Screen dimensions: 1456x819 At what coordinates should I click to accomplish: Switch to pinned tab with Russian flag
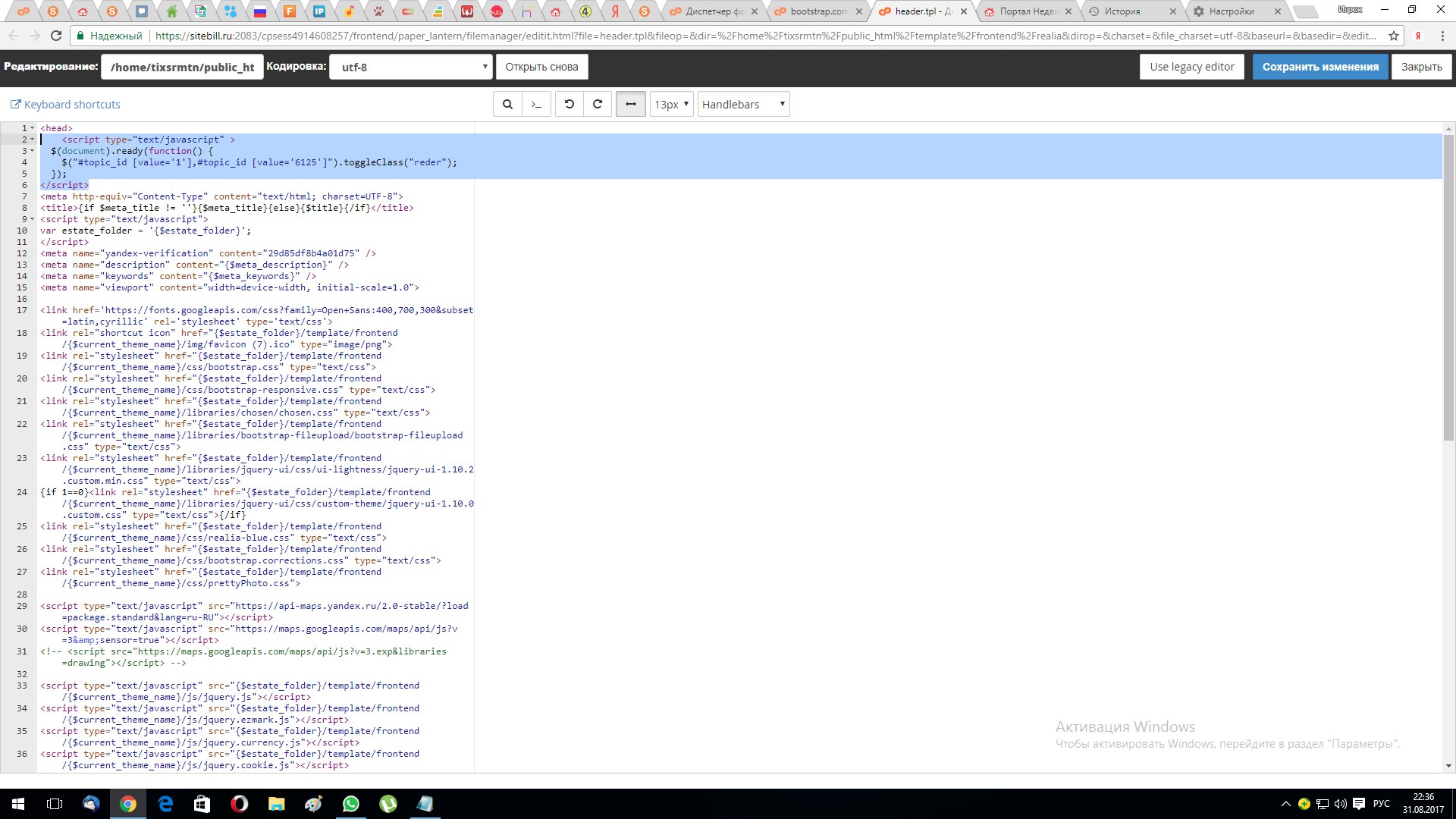click(260, 11)
